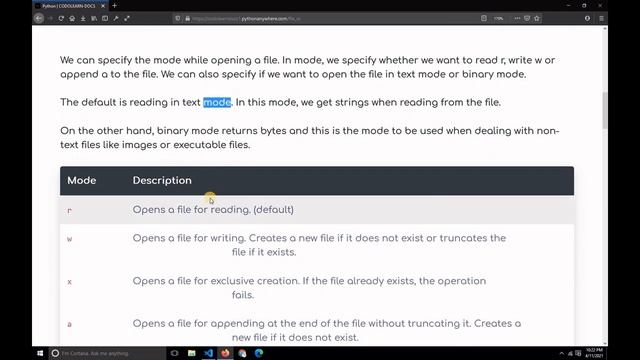Click the padlock site security icon
The height and width of the screenshot is (360, 640).
(187, 18)
